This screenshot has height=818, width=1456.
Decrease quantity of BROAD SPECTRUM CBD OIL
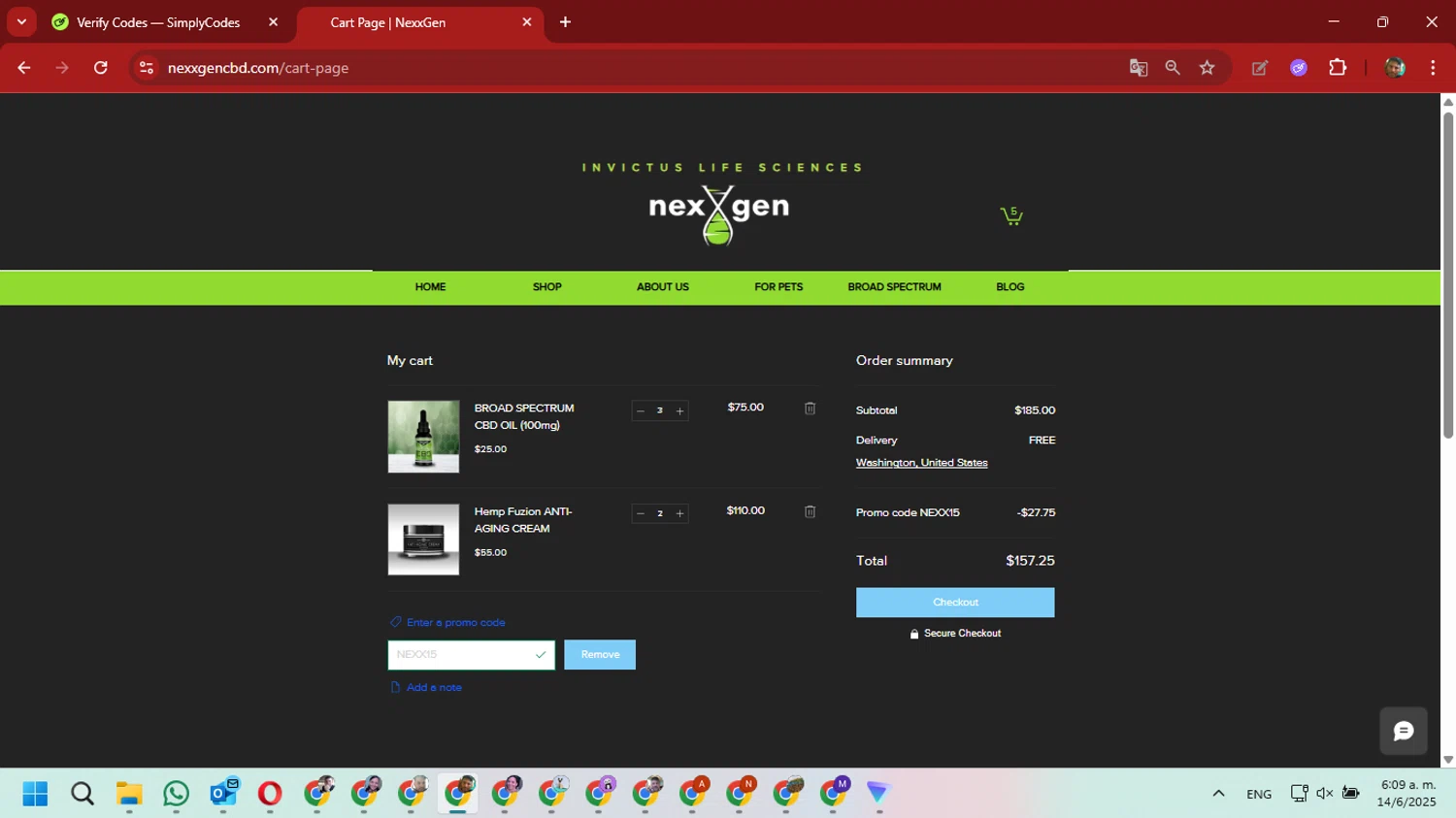pos(641,410)
